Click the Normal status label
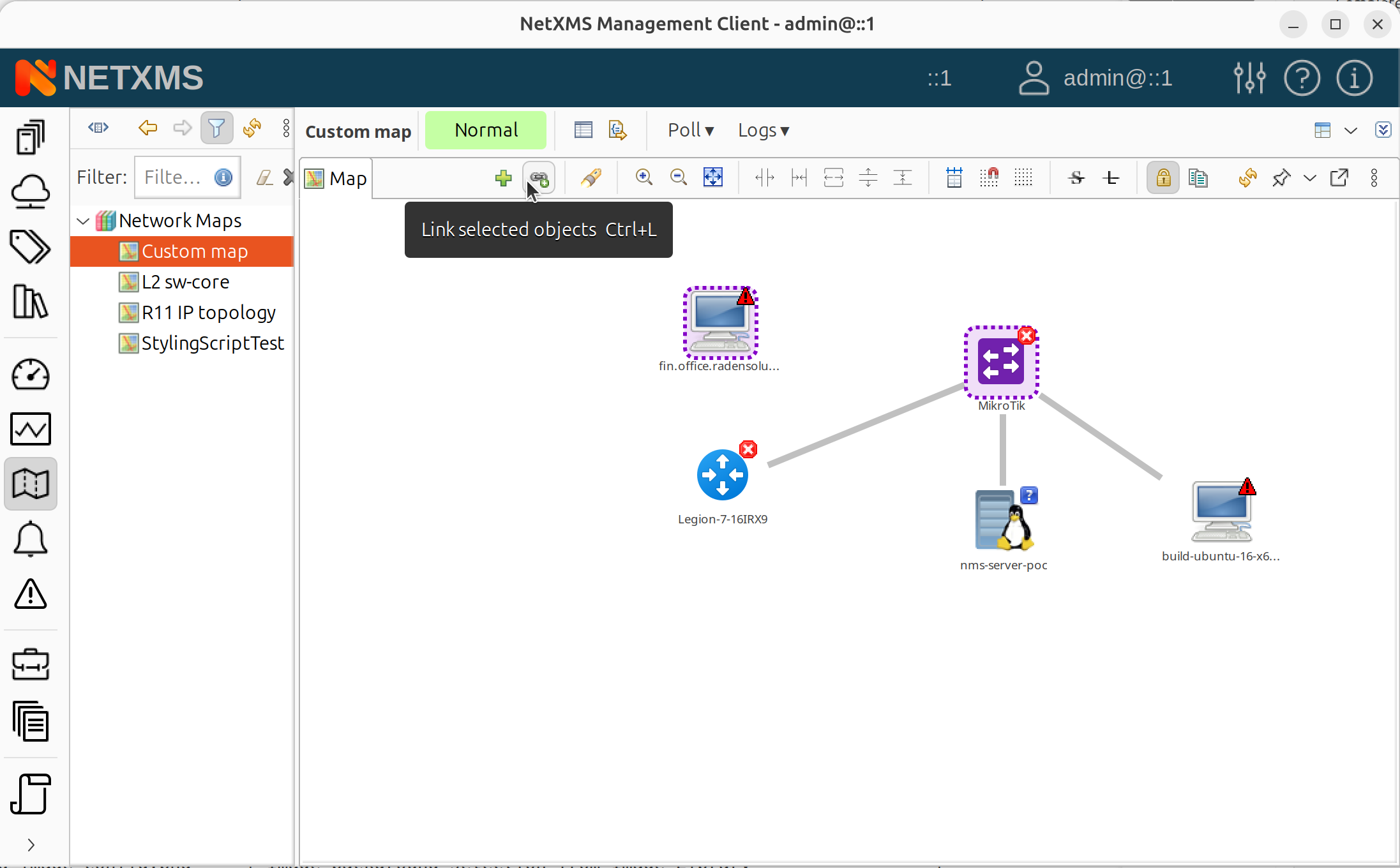The height and width of the screenshot is (868, 1400). coord(486,130)
